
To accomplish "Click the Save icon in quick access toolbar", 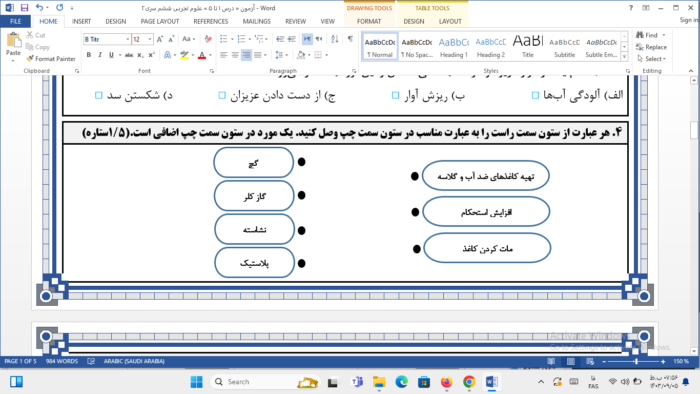I will click(24, 8).
